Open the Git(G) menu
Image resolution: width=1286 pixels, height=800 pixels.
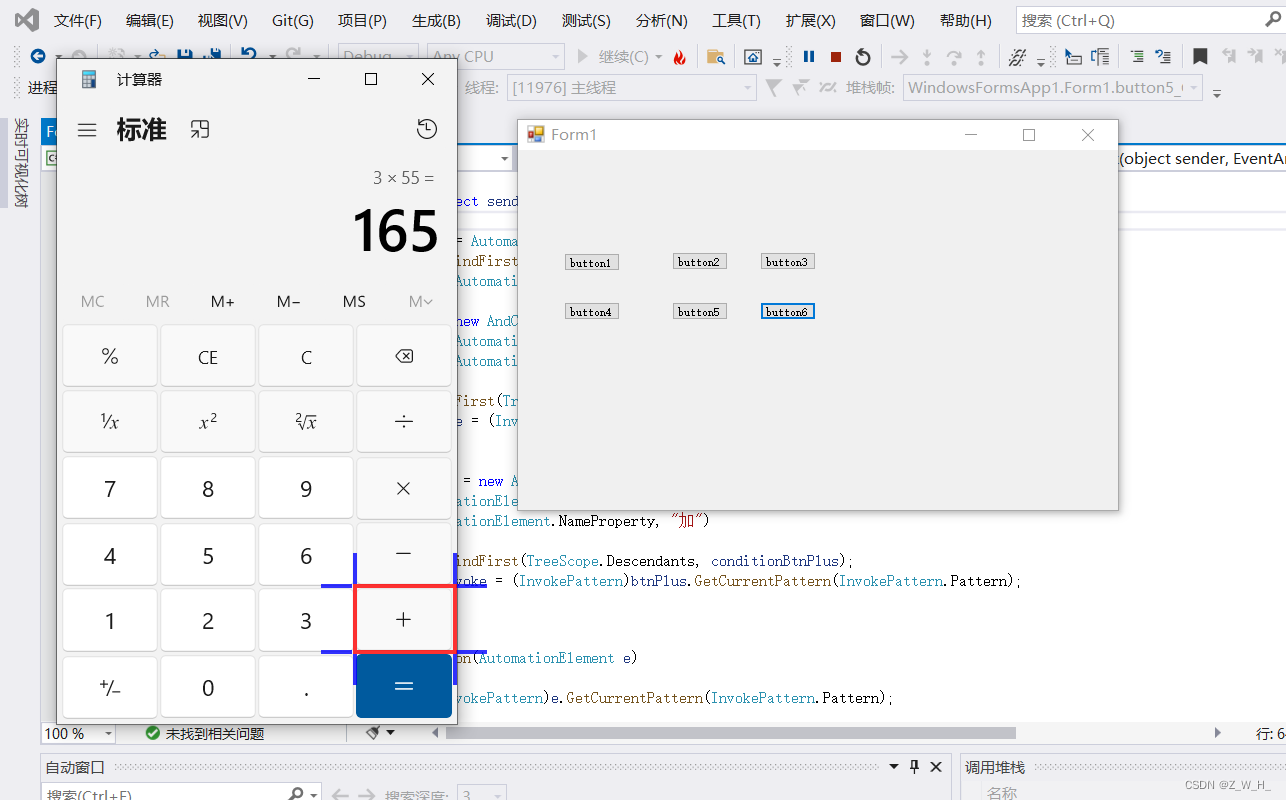pos(292,20)
